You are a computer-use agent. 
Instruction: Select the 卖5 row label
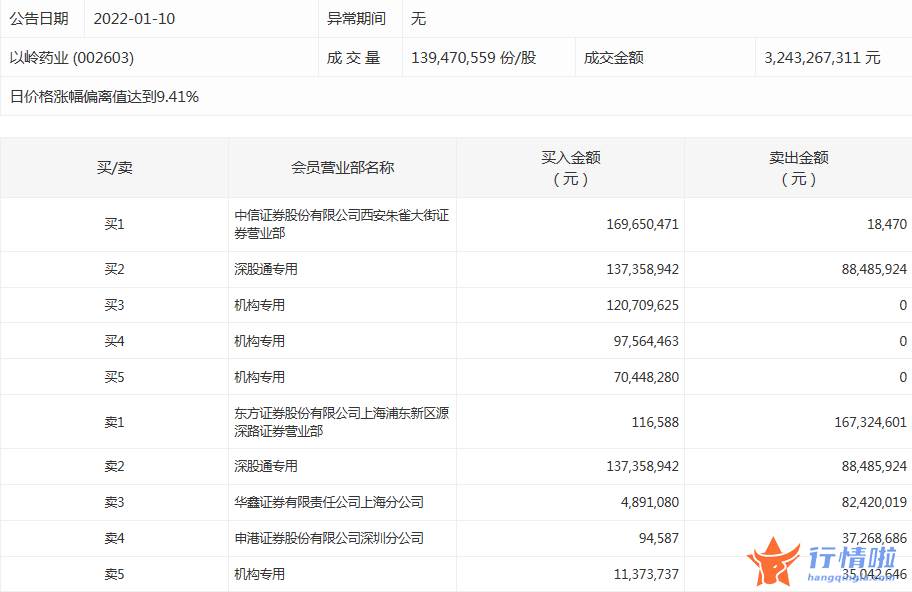coord(115,575)
